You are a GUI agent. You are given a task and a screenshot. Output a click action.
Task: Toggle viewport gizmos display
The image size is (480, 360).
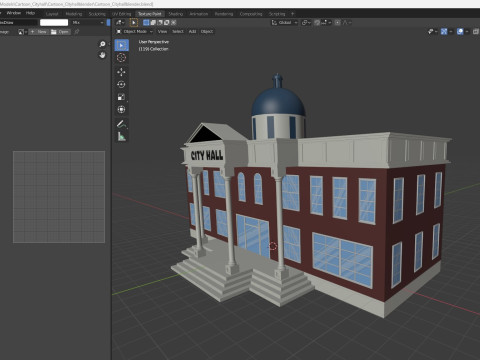point(444,31)
